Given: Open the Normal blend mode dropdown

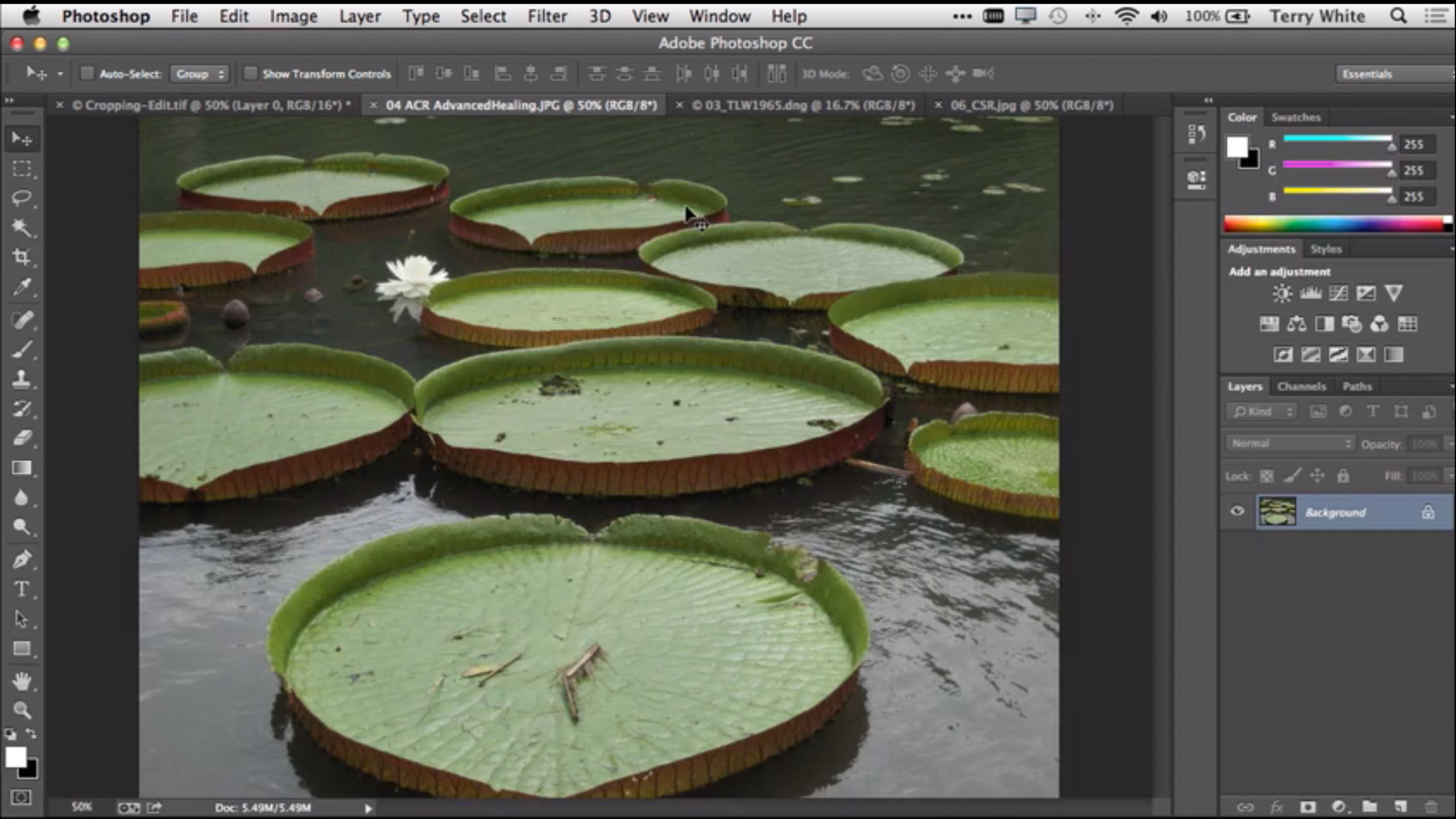Looking at the screenshot, I should pyautogui.click(x=1289, y=443).
